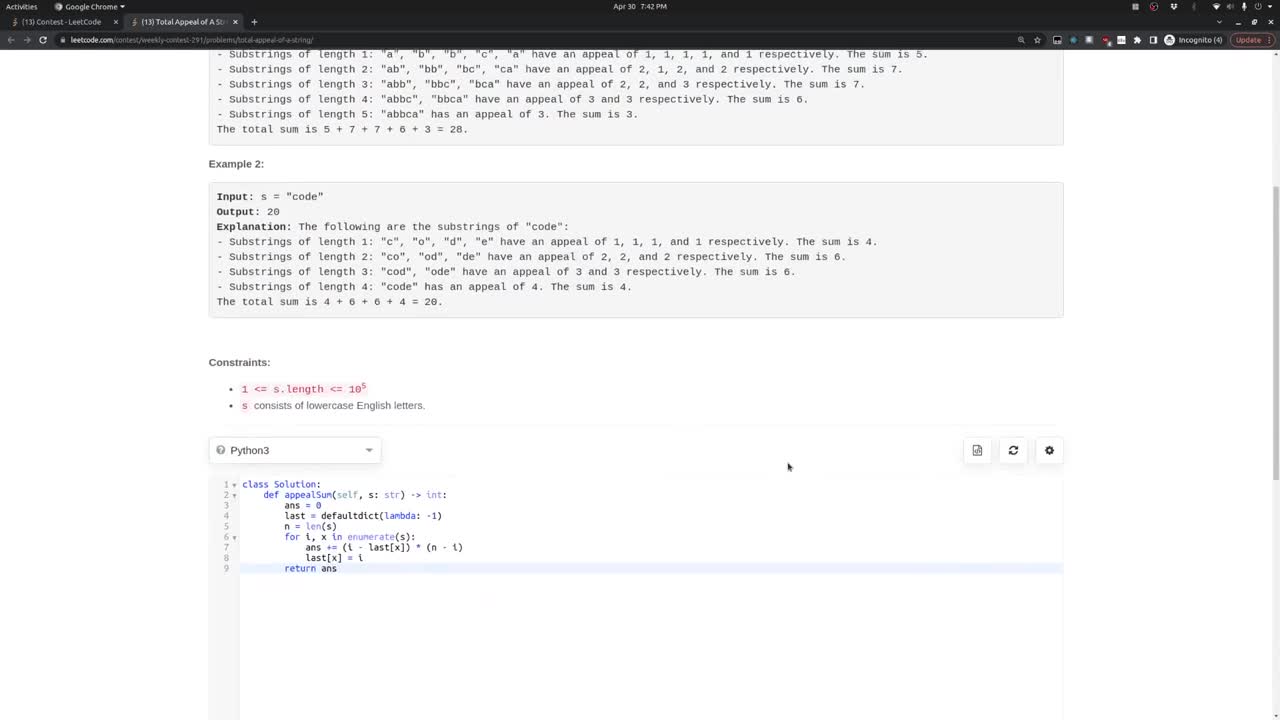This screenshot has height=720, width=1280.
Task: Adjust system volume from the tray indicator
Action: 1230,6
